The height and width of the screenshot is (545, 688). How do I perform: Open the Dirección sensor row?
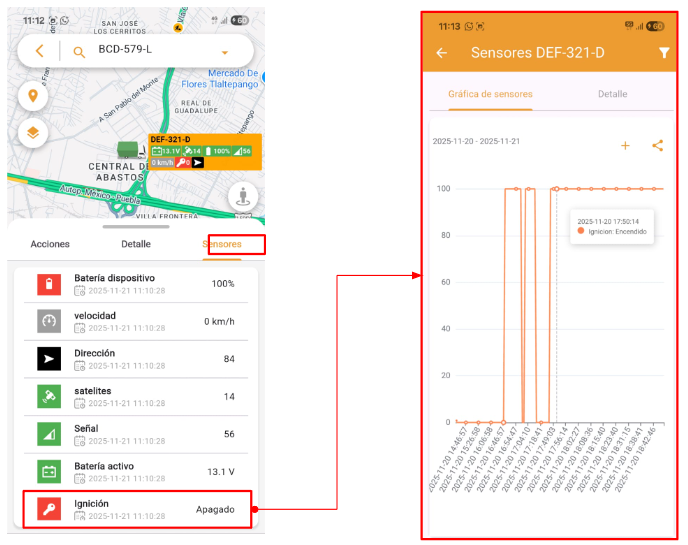(136, 359)
